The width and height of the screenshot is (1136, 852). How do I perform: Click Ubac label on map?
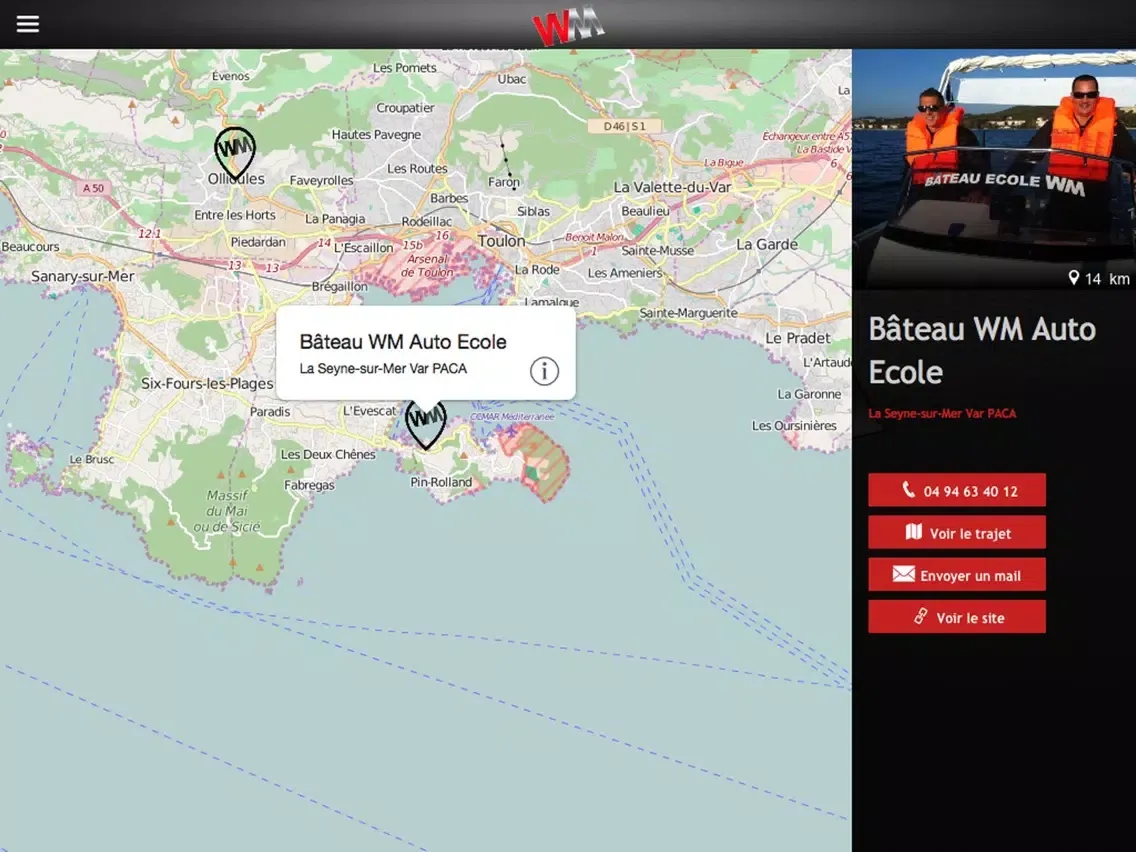pos(511,79)
